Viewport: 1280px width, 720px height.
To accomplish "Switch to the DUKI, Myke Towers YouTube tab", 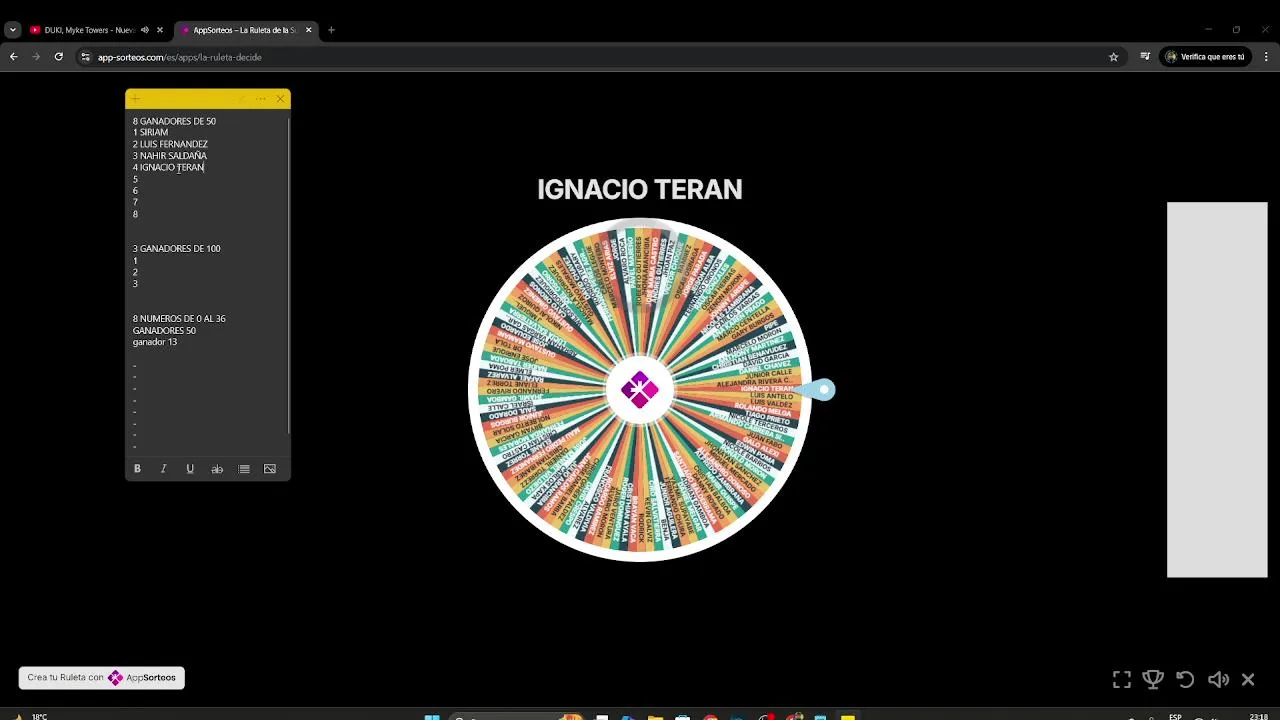I will click(x=97, y=30).
